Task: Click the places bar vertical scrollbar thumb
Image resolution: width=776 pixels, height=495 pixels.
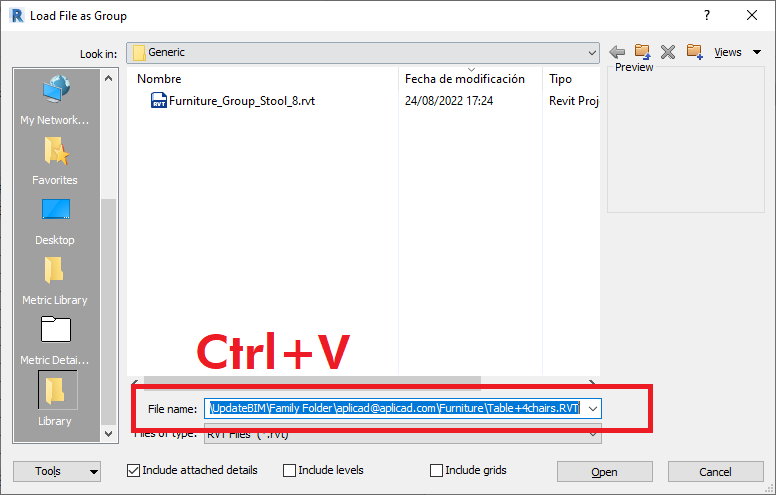Action: click(108, 312)
